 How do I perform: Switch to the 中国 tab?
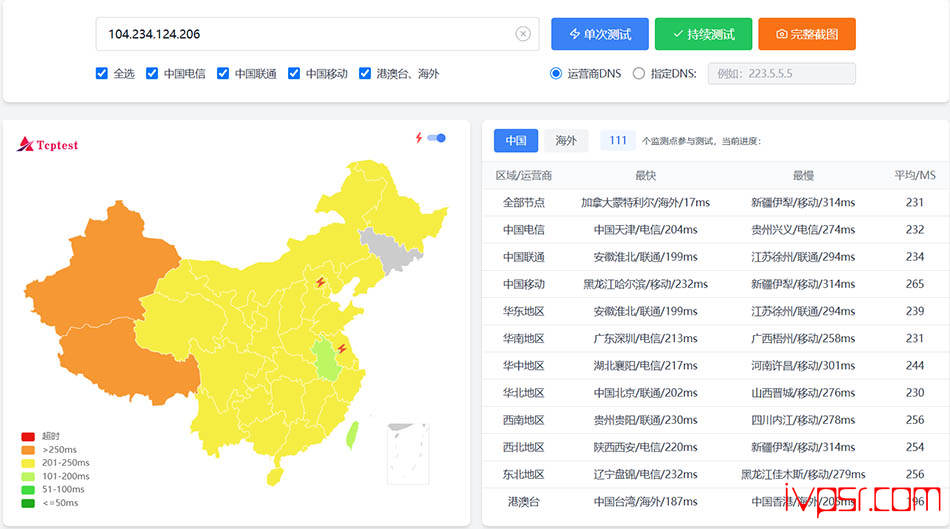tap(516, 141)
